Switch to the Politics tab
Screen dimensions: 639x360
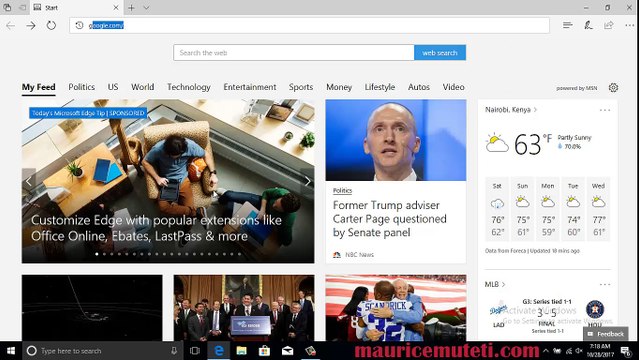(x=82, y=87)
